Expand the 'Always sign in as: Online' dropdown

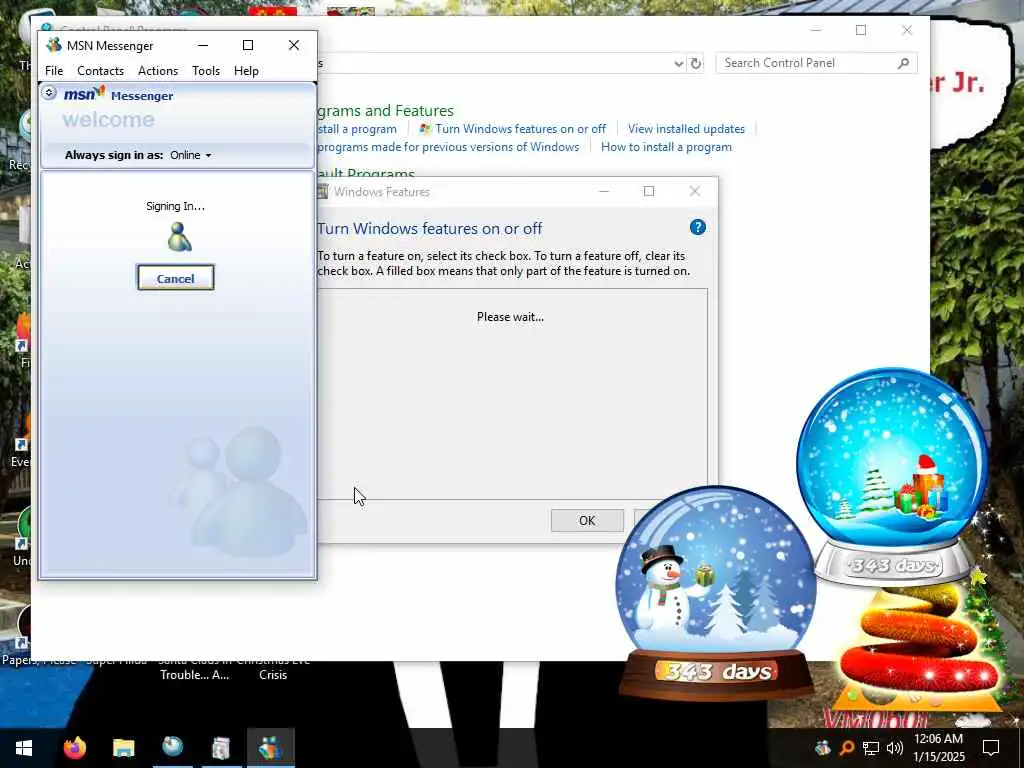[191, 155]
